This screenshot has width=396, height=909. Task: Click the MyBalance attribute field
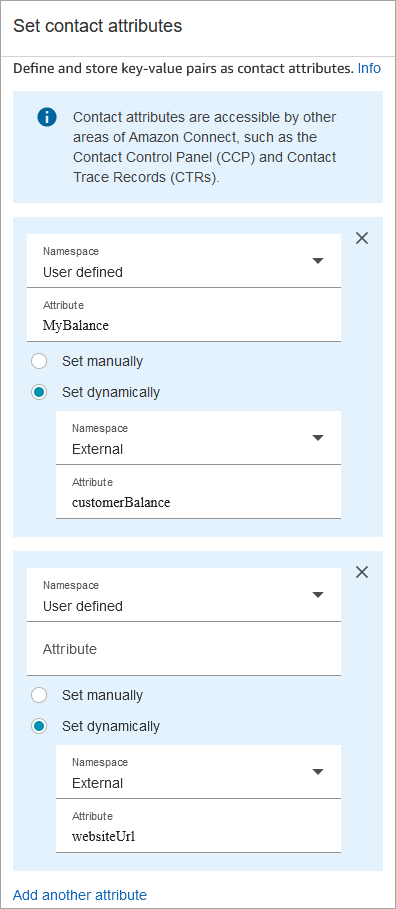tap(184, 315)
